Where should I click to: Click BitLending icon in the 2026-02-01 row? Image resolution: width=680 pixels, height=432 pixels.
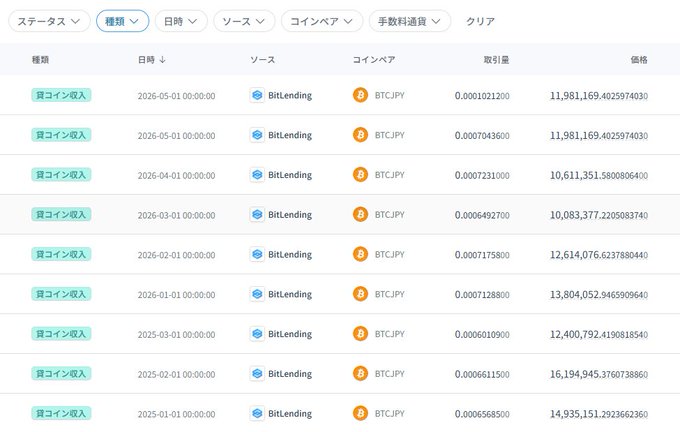click(x=257, y=254)
